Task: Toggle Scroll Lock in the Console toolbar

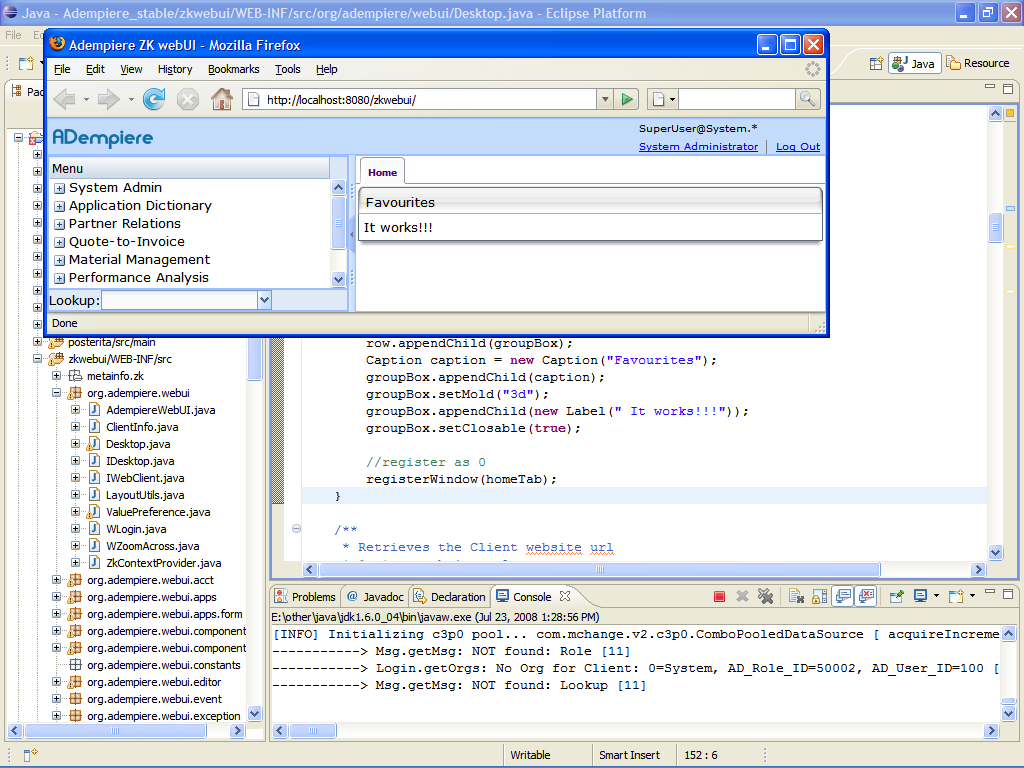Action: point(819,596)
